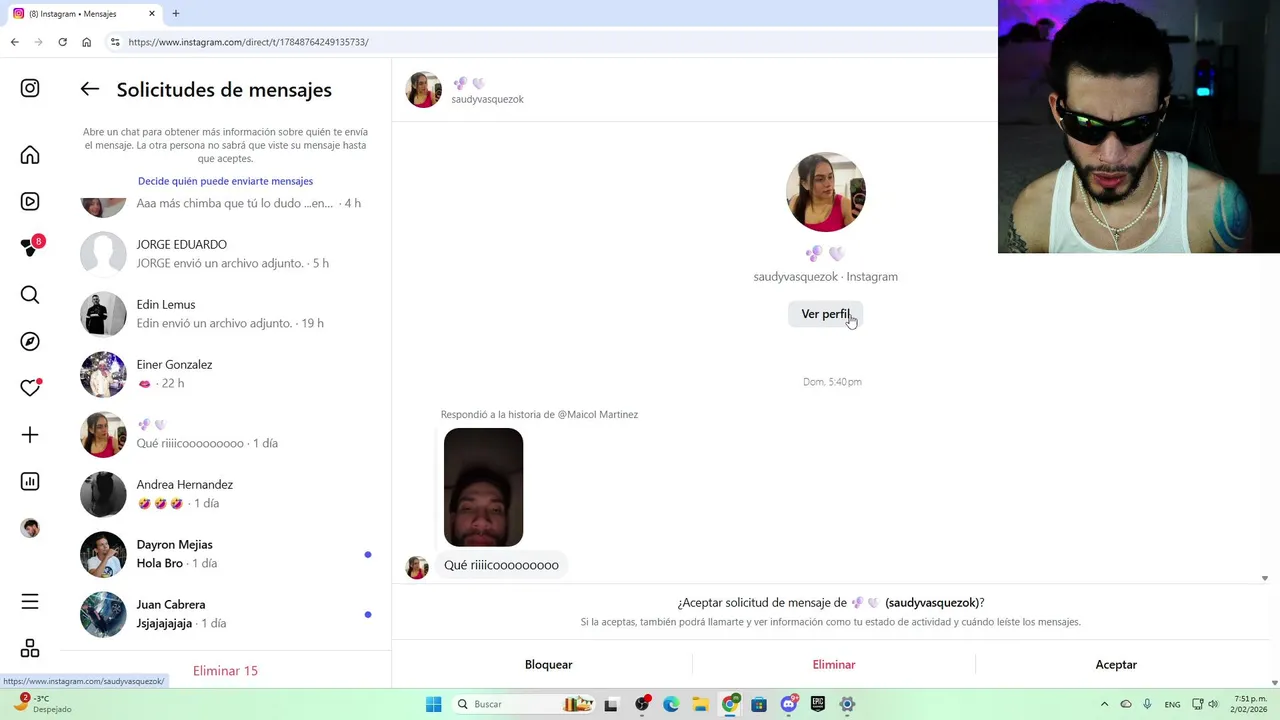The image size is (1280, 720).
Task: Open the Meta apps grid icon
Action: [x=30, y=648]
